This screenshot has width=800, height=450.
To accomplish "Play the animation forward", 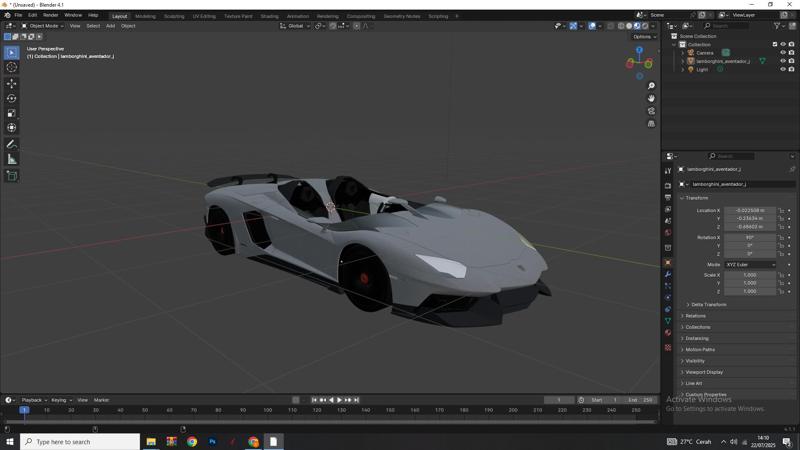I will 339,400.
